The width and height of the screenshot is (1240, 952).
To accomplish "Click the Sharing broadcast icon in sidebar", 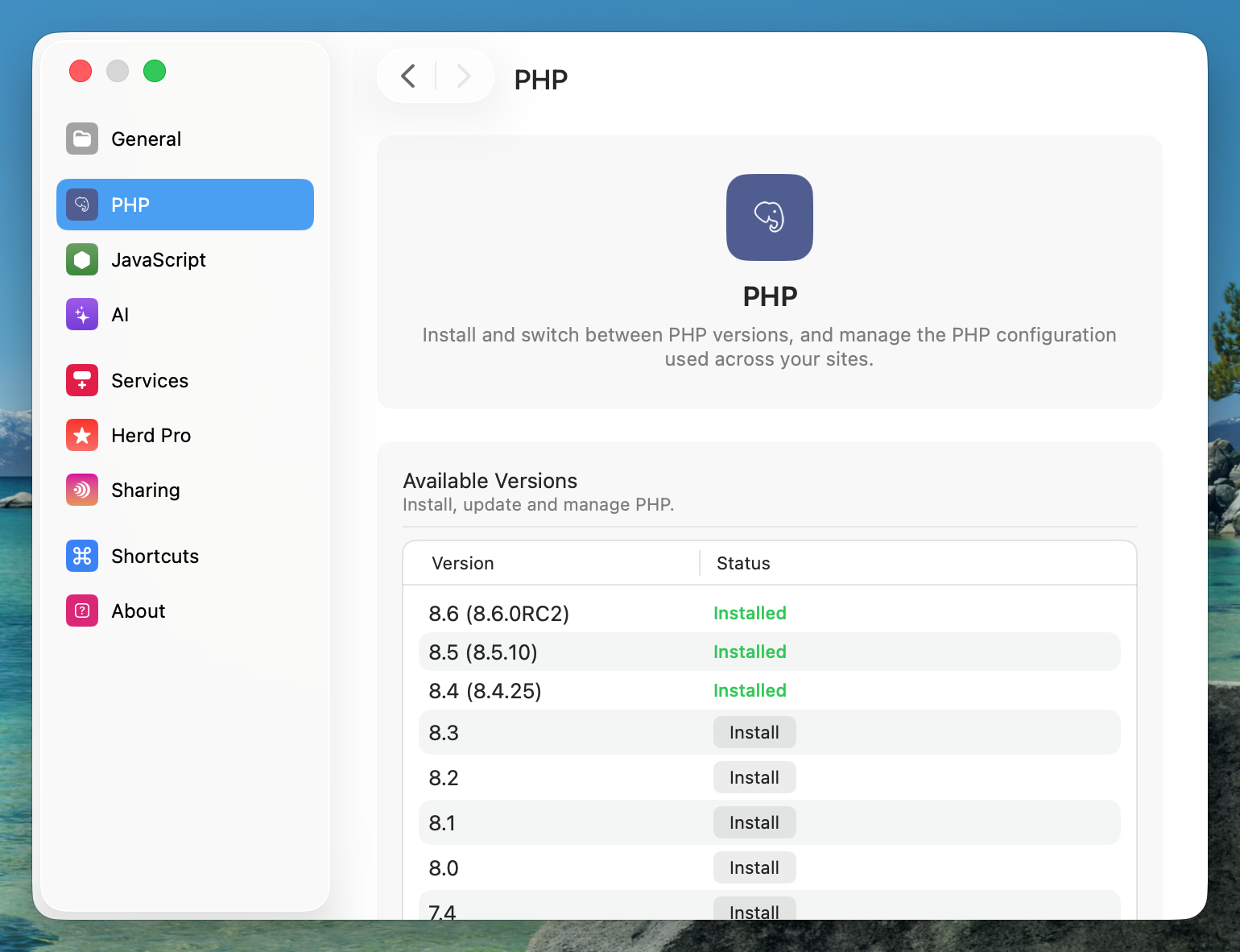I will click(x=82, y=490).
